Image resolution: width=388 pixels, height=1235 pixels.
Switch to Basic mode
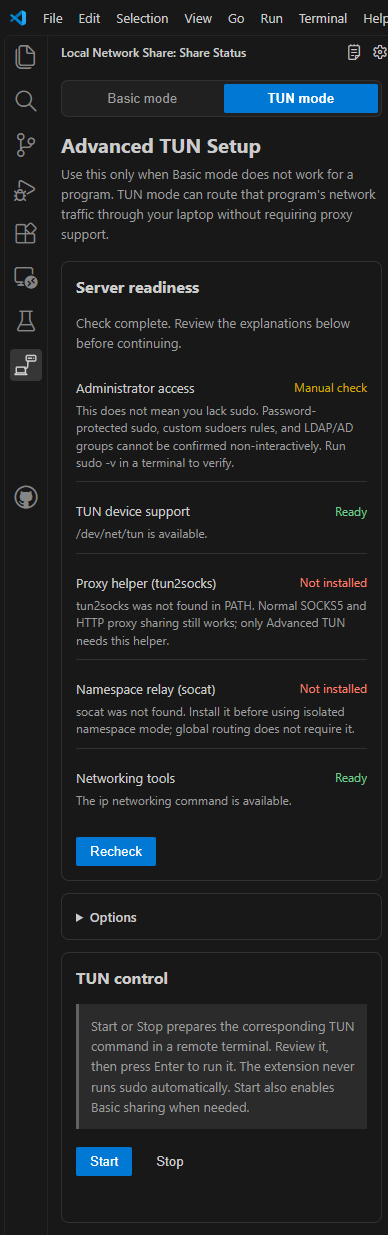click(142, 98)
